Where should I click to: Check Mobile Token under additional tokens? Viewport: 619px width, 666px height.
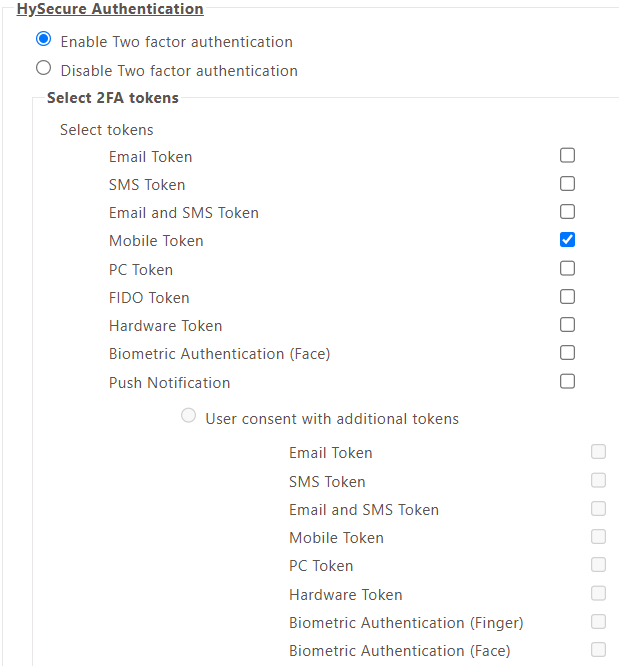598,537
